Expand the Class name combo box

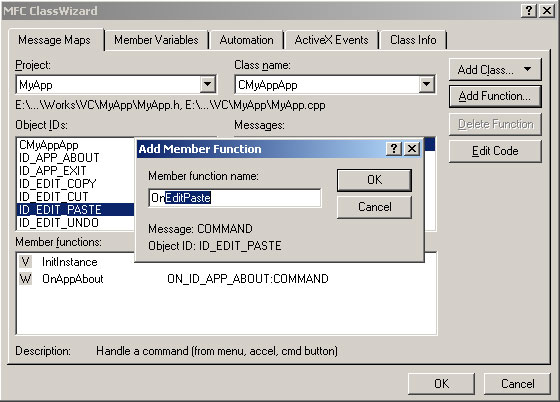[x=426, y=85]
